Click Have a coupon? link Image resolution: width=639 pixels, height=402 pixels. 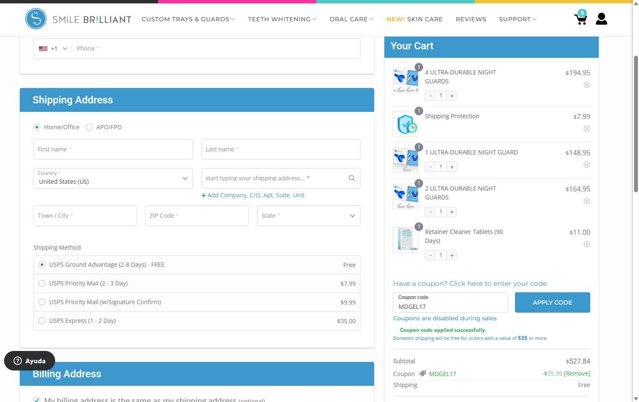(470, 283)
